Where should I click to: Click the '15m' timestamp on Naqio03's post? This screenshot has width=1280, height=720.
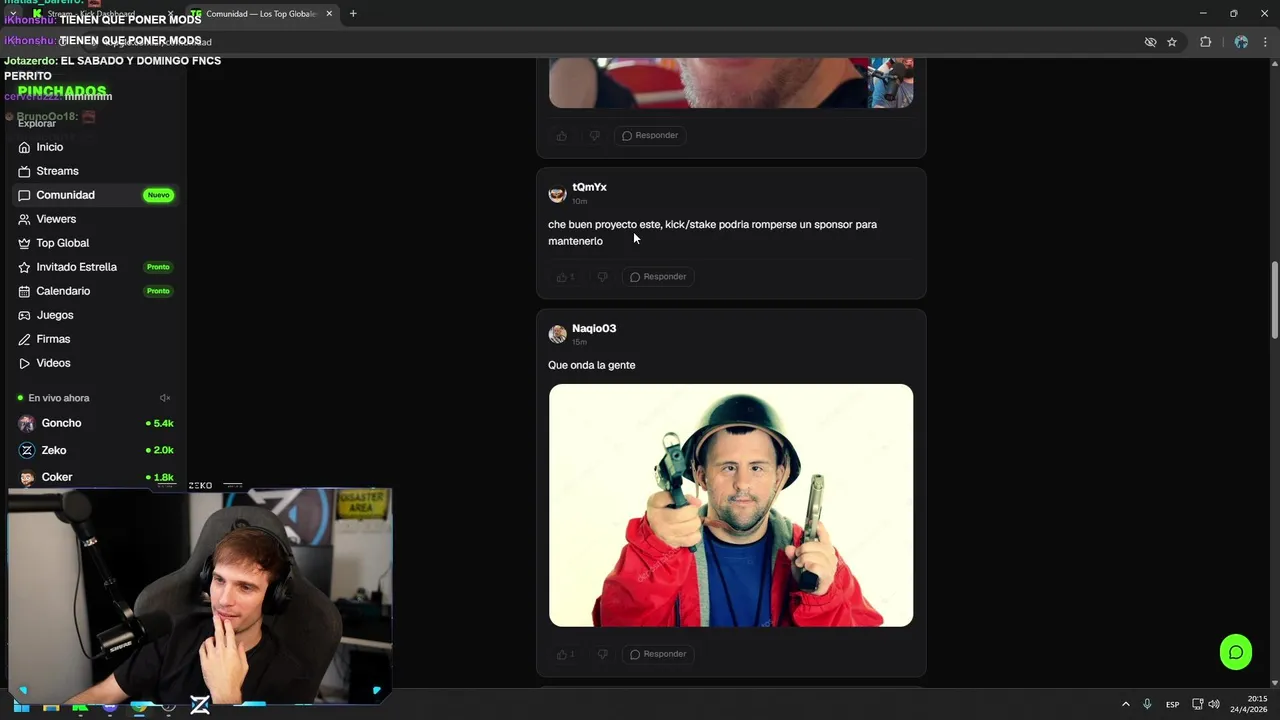click(x=579, y=342)
